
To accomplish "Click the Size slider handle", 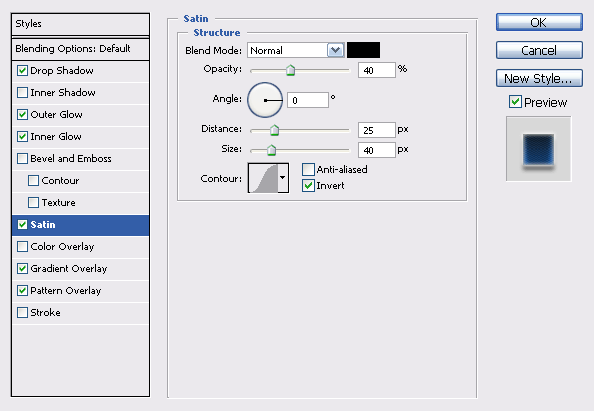I will click(271, 150).
